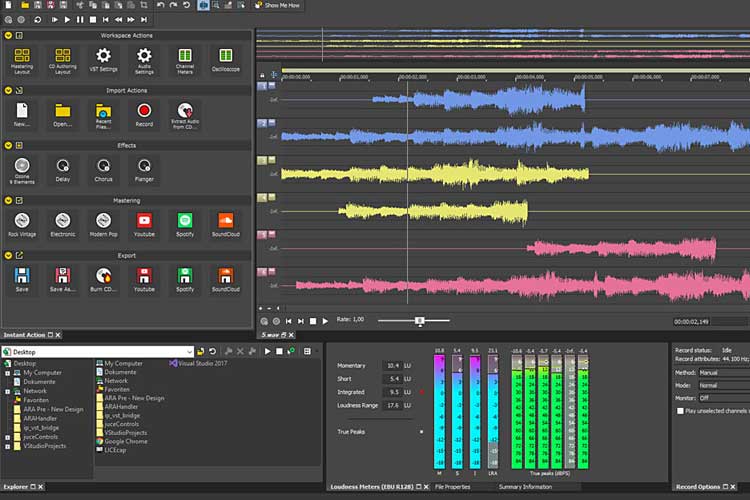Click the Redo toolbar icon
750x500 pixels.
(173, 5)
